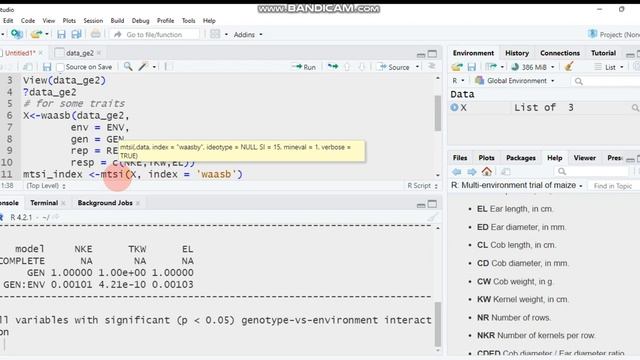Create new project via main toolbar icon

[x=16, y=34]
